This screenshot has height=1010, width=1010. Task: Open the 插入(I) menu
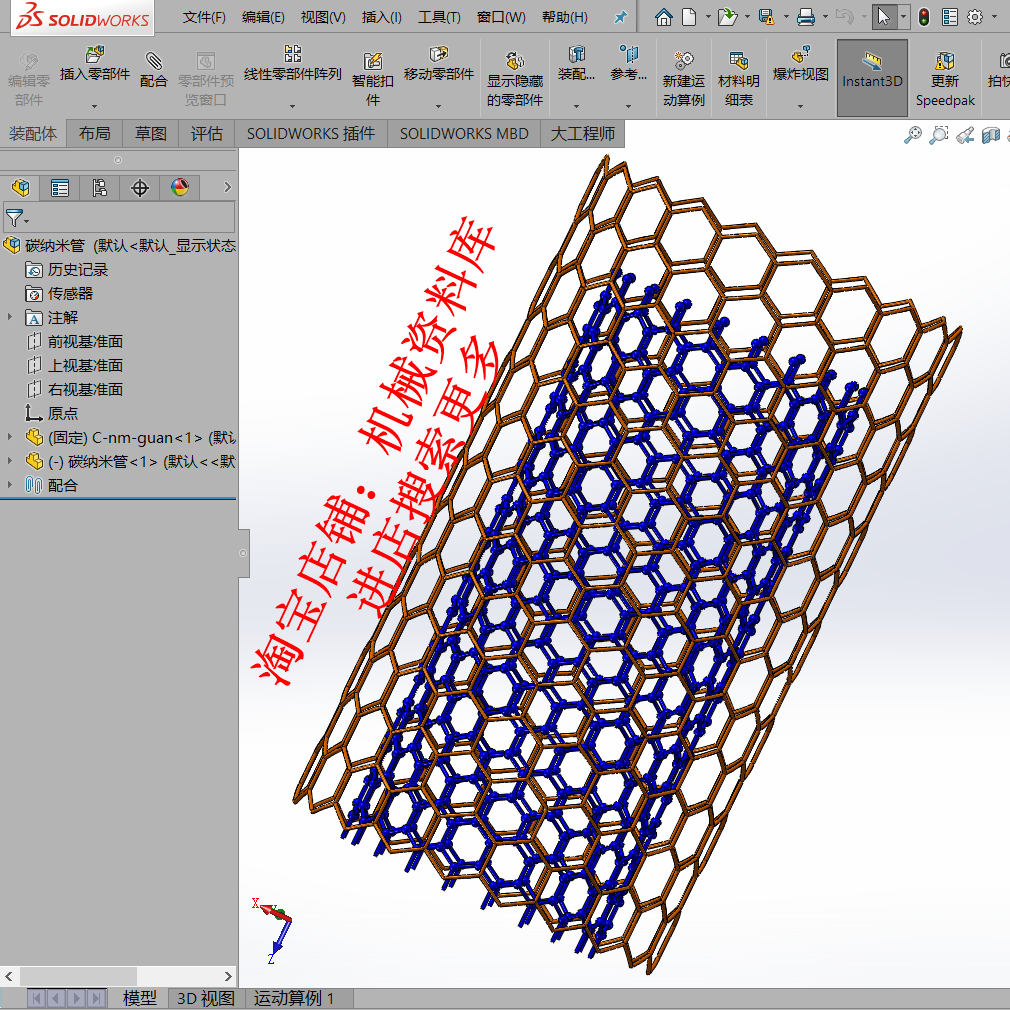click(x=380, y=16)
